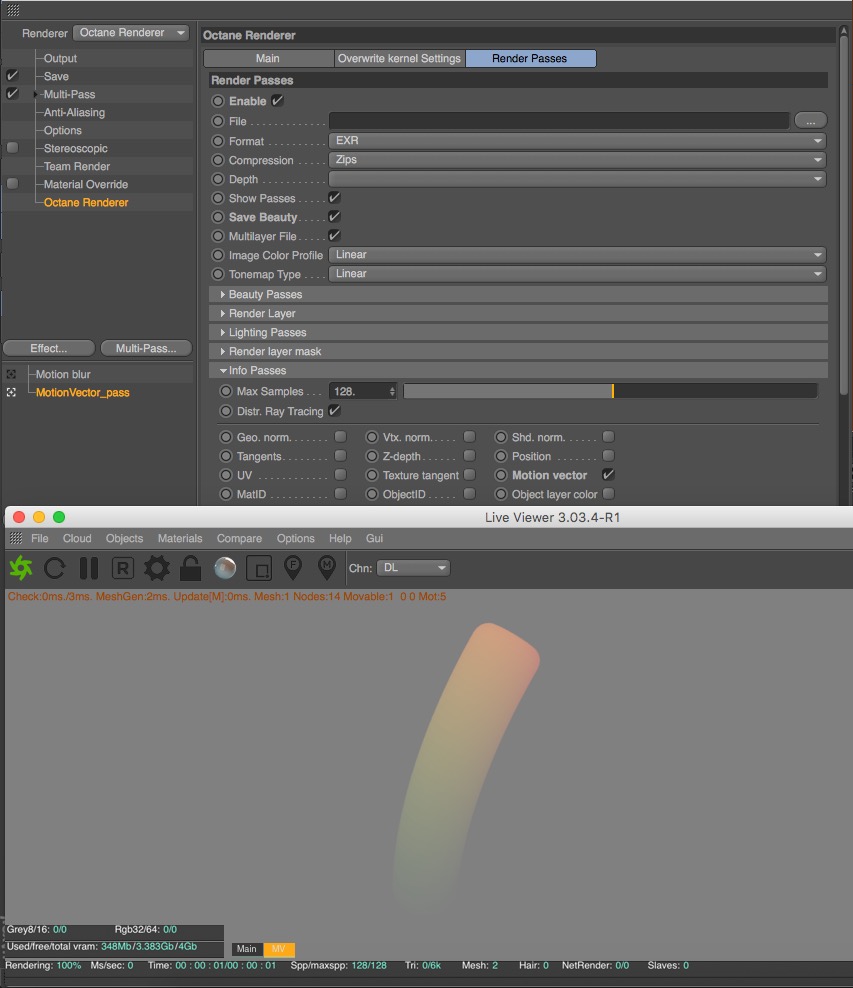853x988 pixels.
Task: Open the Compression Zips dropdown
Action: tap(577, 159)
